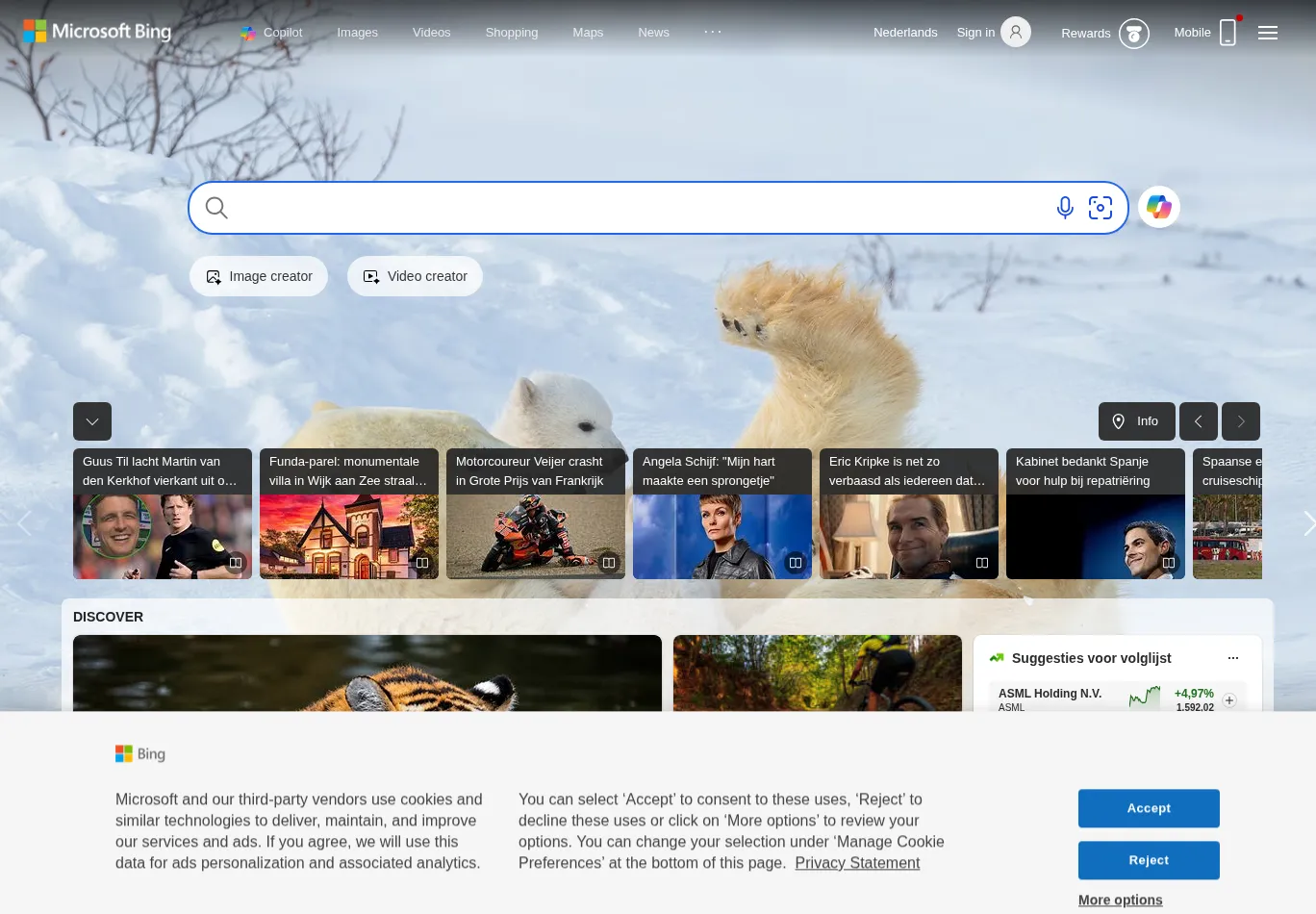1316x914 pixels.
Task: Expand the three-dots more navigation menu
Action: point(713,32)
